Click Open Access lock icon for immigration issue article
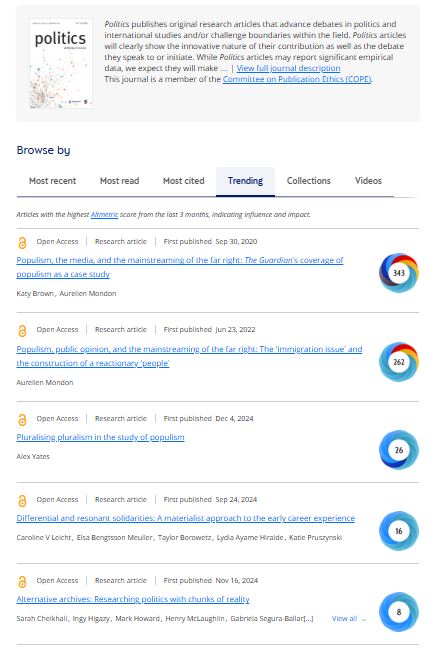 pyautogui.click(x=22, y=330)
